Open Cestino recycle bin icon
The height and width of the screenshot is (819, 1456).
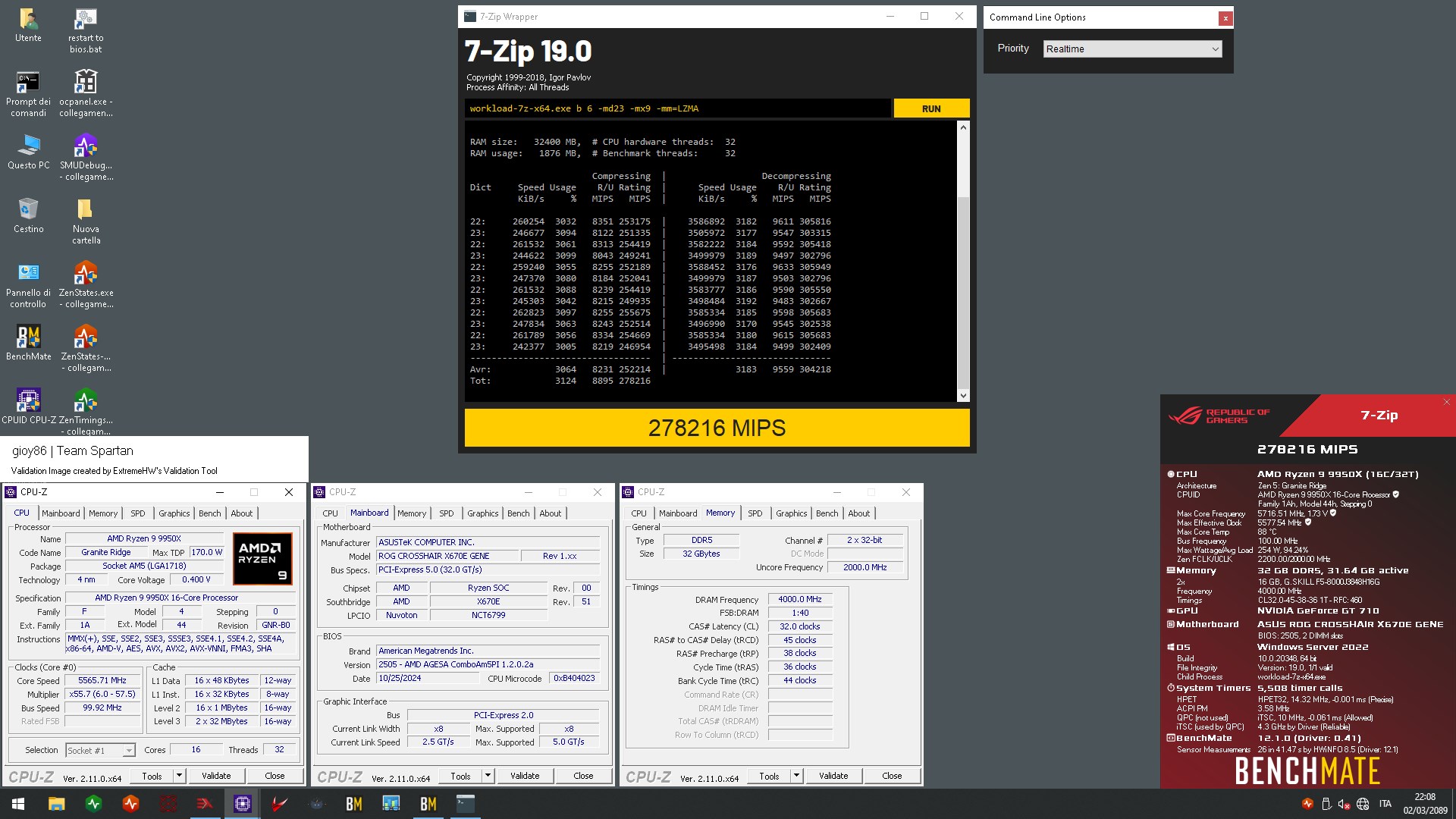coord(28,215)
